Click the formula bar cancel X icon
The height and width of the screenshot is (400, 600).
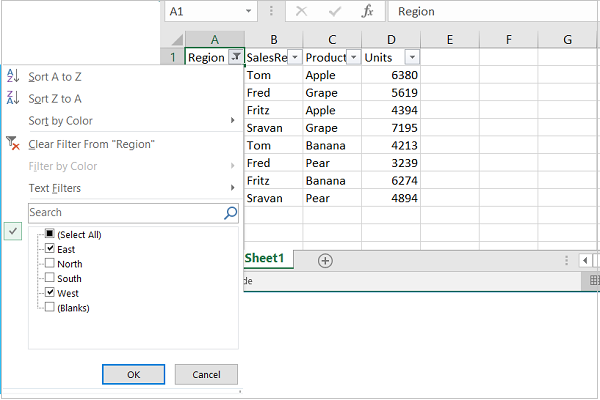302,11
